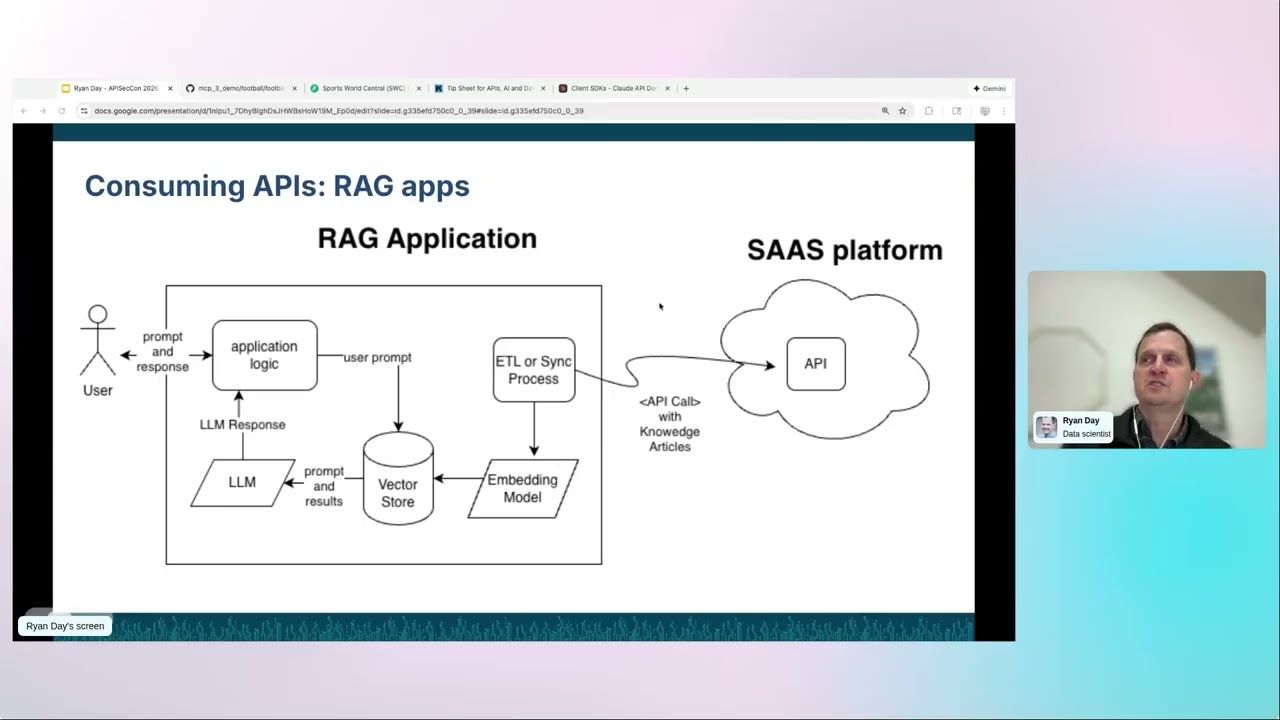This screenshot has height=720, width=1280.
Task: Switch to Sports World Central tab
Action: point(362,88)
